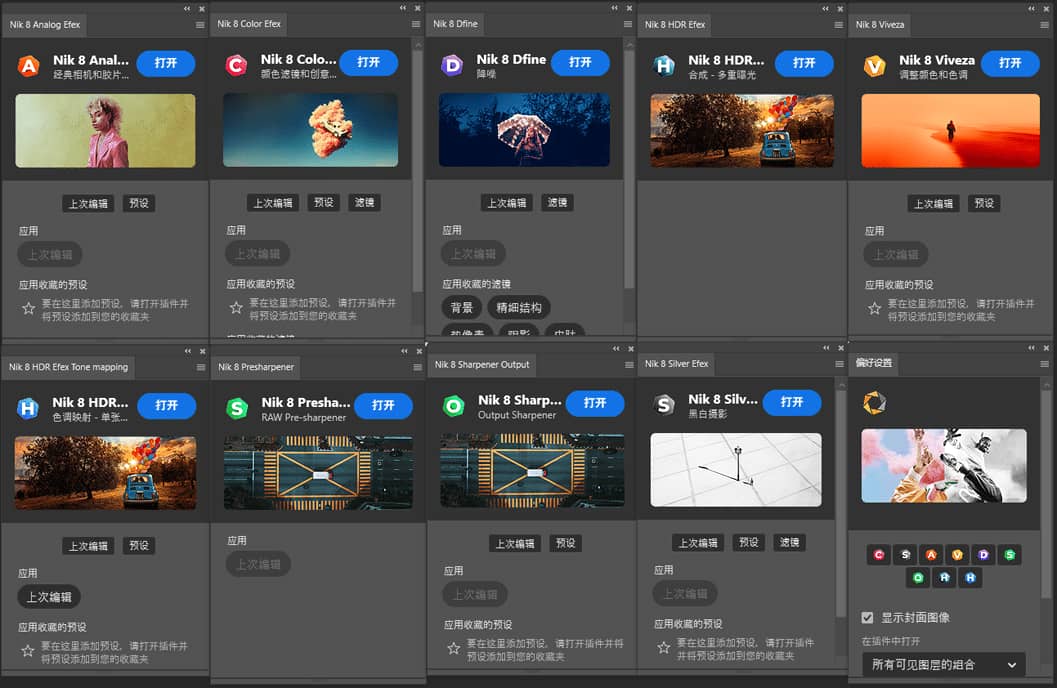Select the Nik 8 Analog Efex panel tab
This screenshot has height=688, width=1057.
[45, 25]
